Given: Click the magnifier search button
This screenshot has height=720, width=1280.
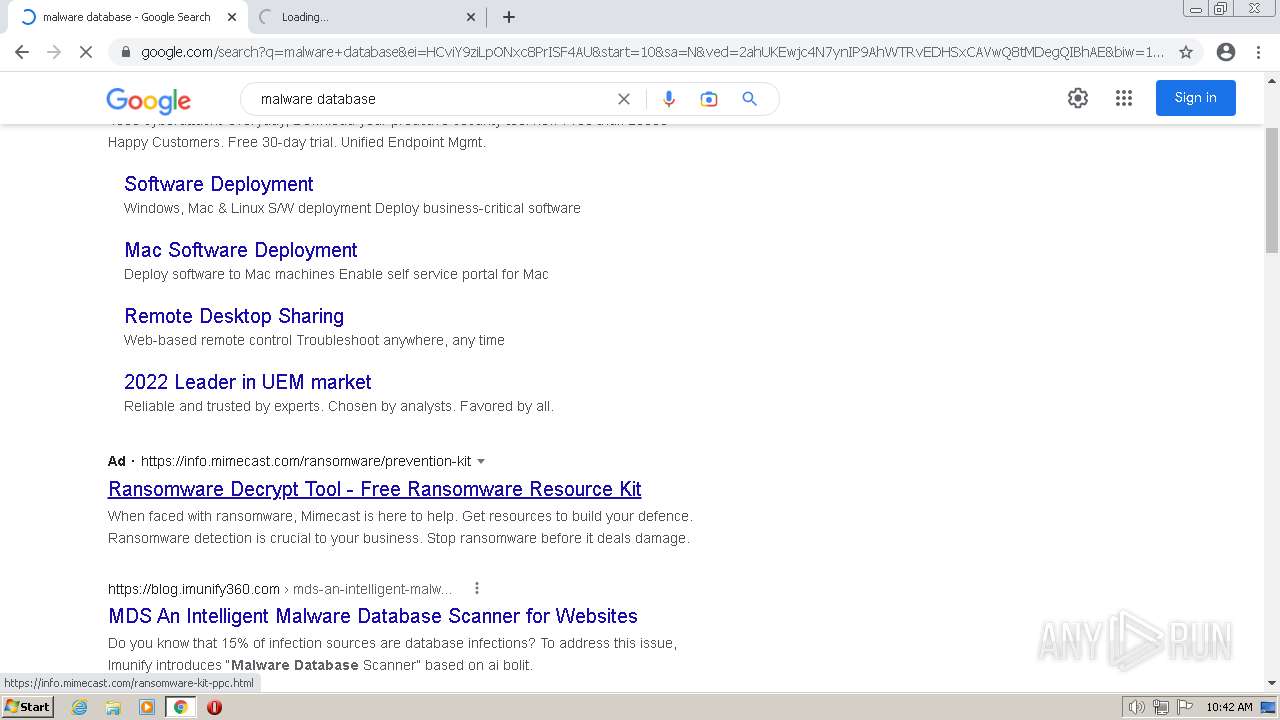Looking at the screenshot, I should click(749, 99).
